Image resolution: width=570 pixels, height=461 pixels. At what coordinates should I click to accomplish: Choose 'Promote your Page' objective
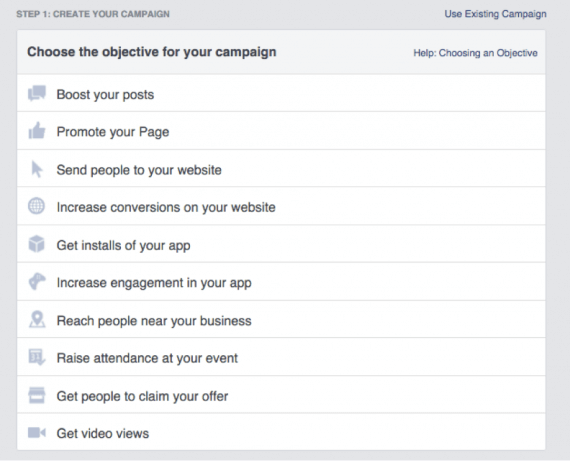pyautogui.click(x=281, y=131)
